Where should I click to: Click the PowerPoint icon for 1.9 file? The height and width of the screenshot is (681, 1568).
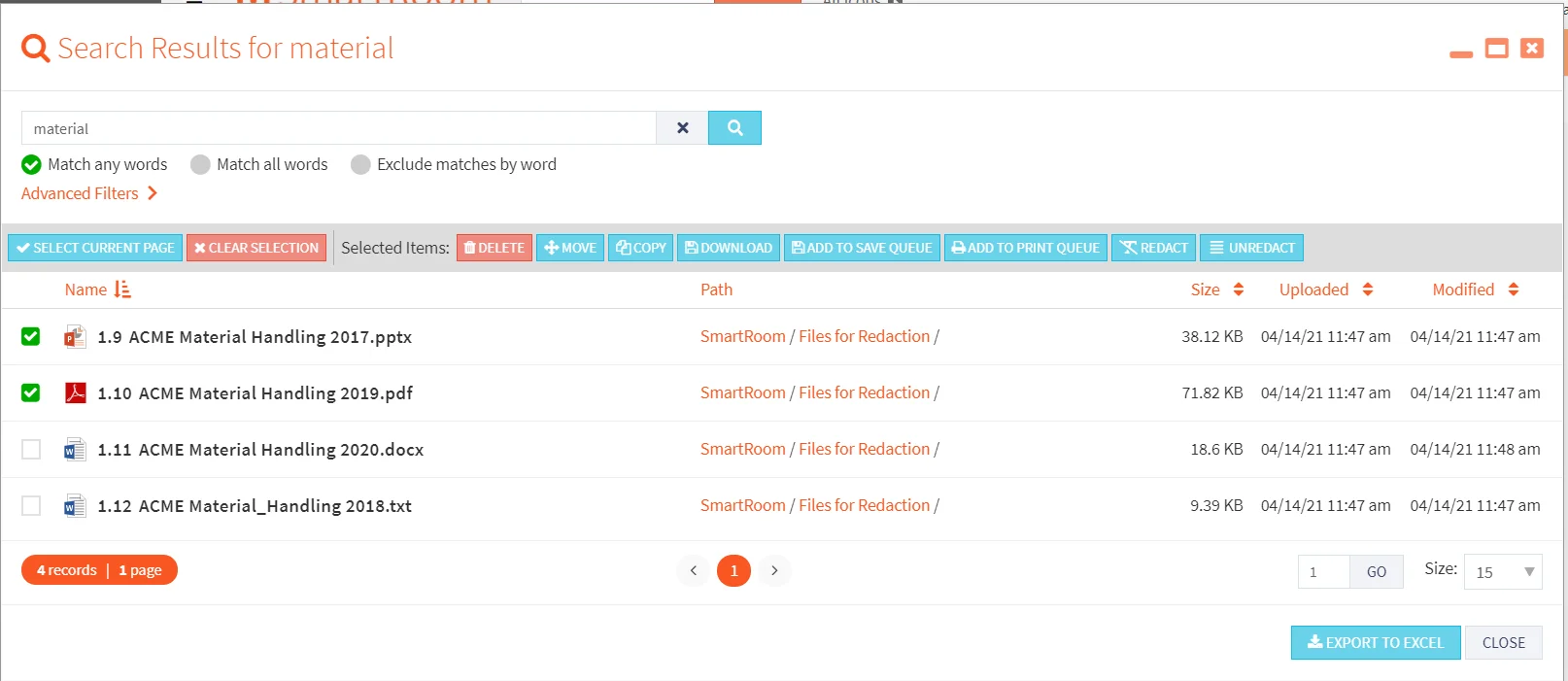(75, 337)
